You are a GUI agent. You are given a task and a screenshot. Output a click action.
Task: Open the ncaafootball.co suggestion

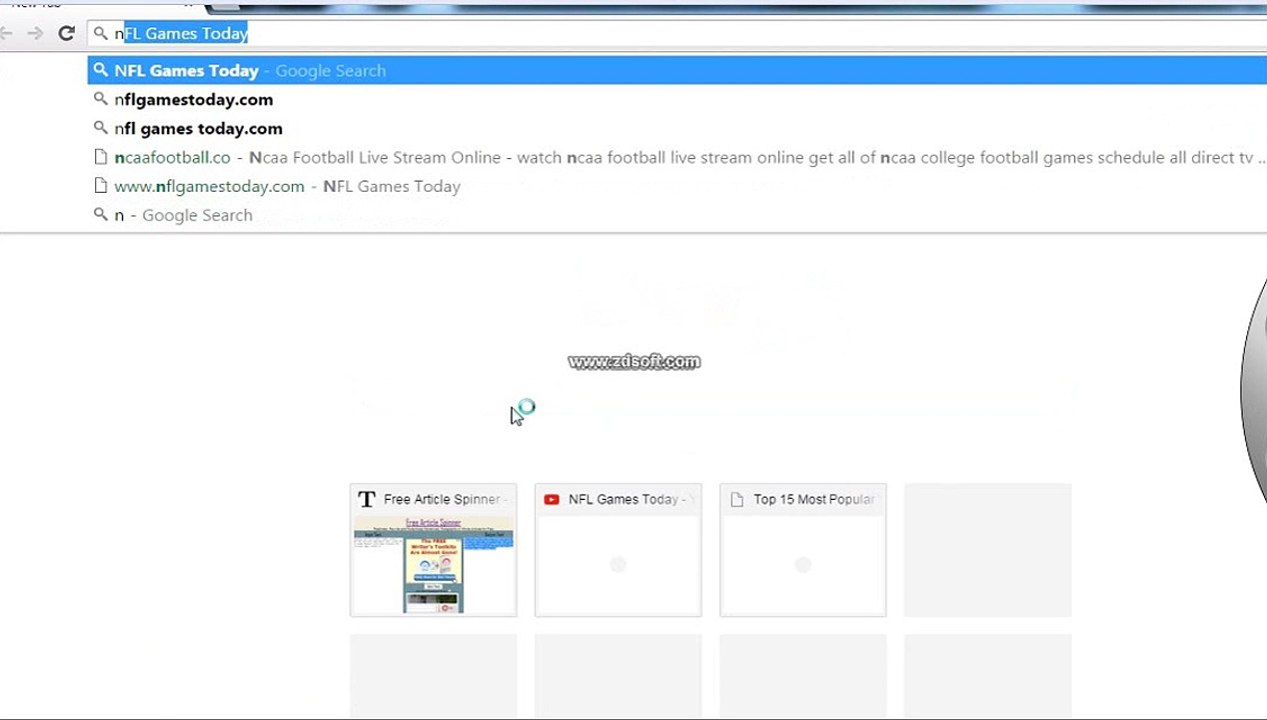[x=677, y=158]
